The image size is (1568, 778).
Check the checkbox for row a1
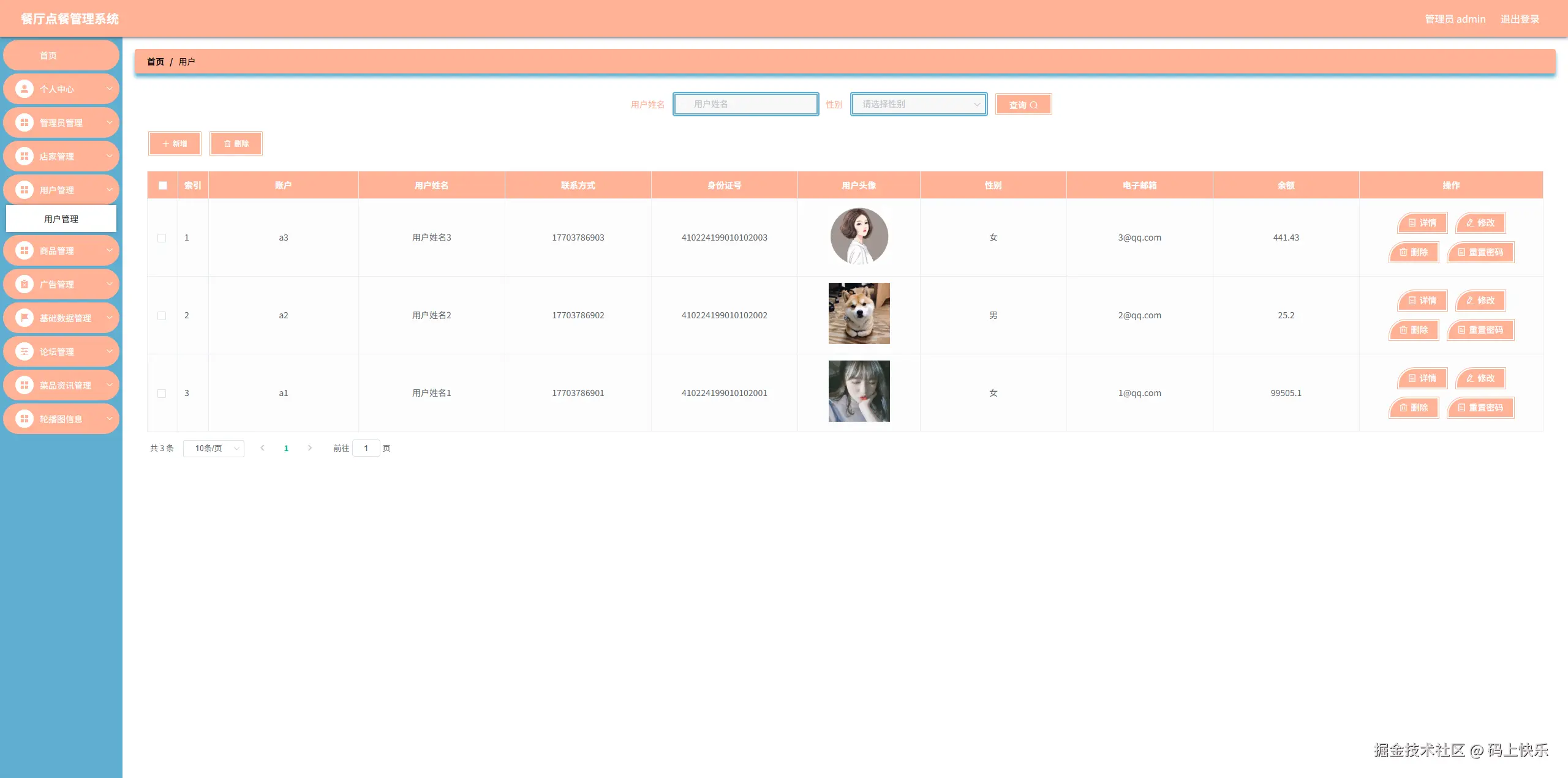click(x=162, y=394)
